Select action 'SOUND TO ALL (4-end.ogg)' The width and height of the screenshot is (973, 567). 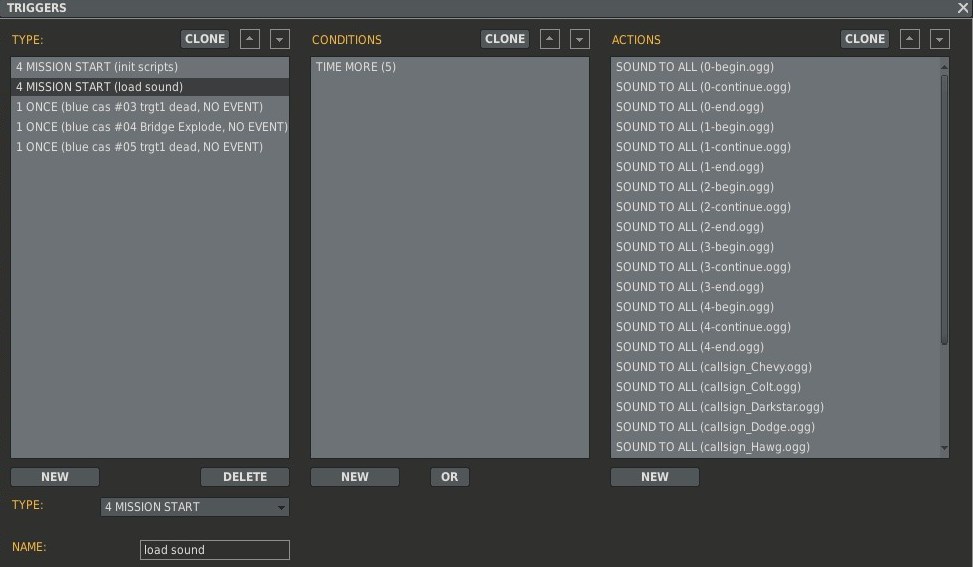(776, 347)
